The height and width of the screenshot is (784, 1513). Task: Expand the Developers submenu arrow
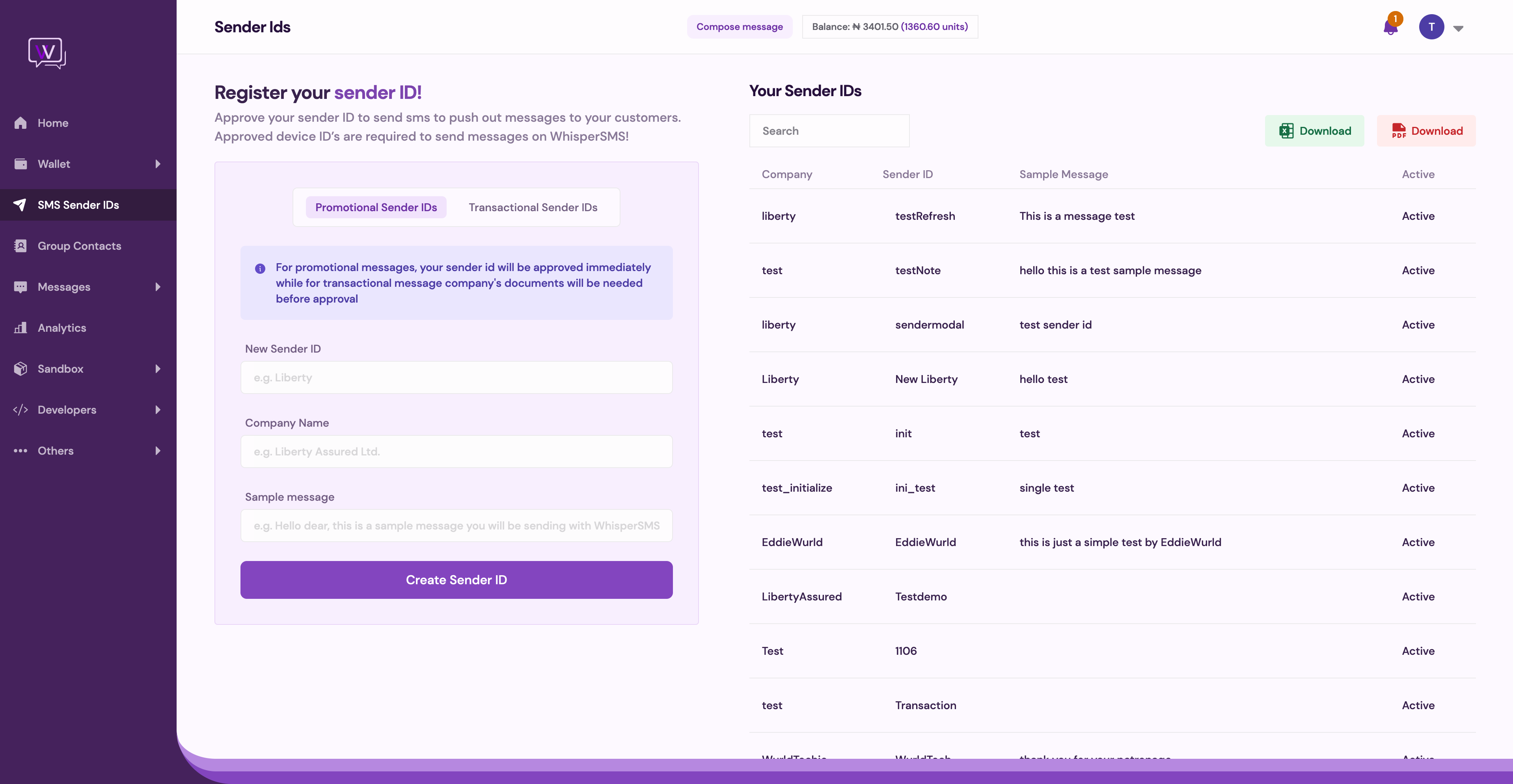coord(158,410)
